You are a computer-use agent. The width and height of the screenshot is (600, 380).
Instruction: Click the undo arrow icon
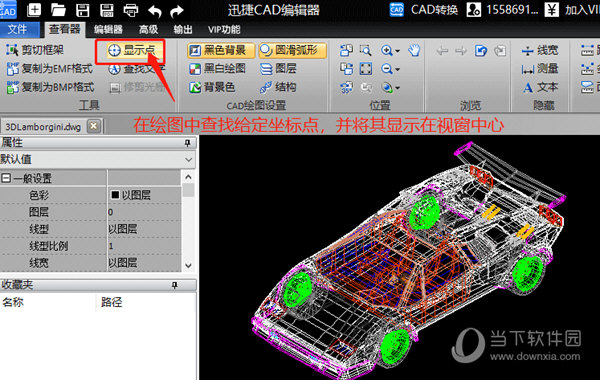tap(154, 11)
